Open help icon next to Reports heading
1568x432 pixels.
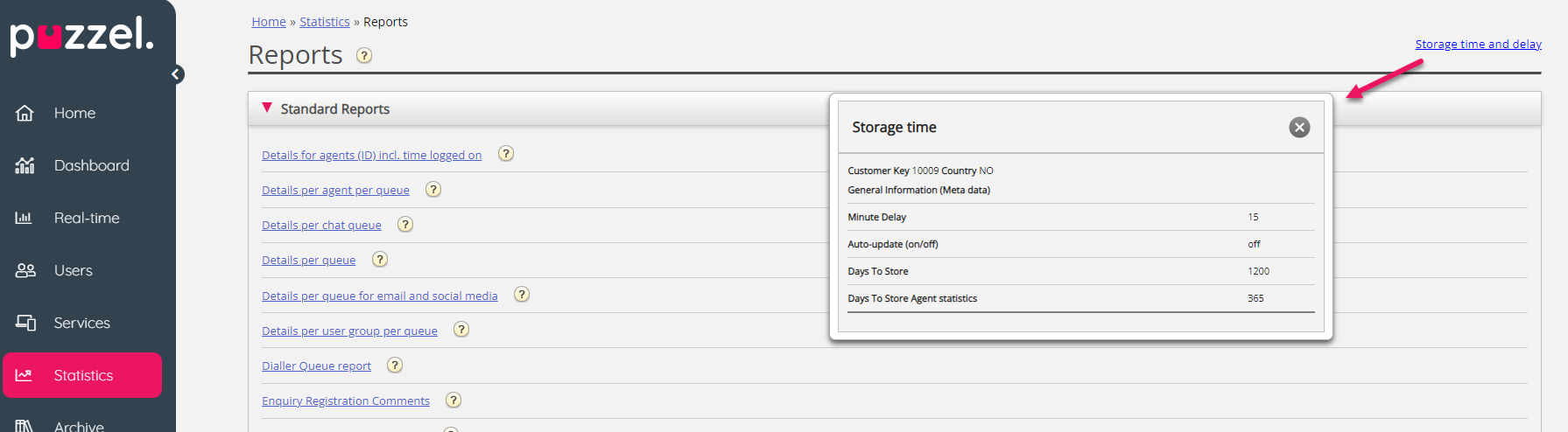pyautogui.click(x=364, y=56)
